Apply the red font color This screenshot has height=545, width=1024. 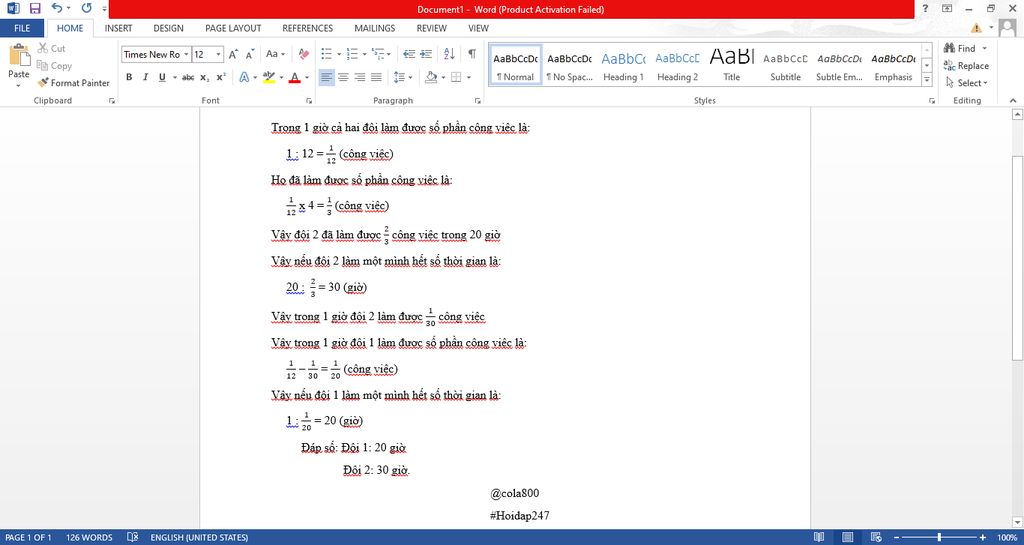tap(295, 77)
